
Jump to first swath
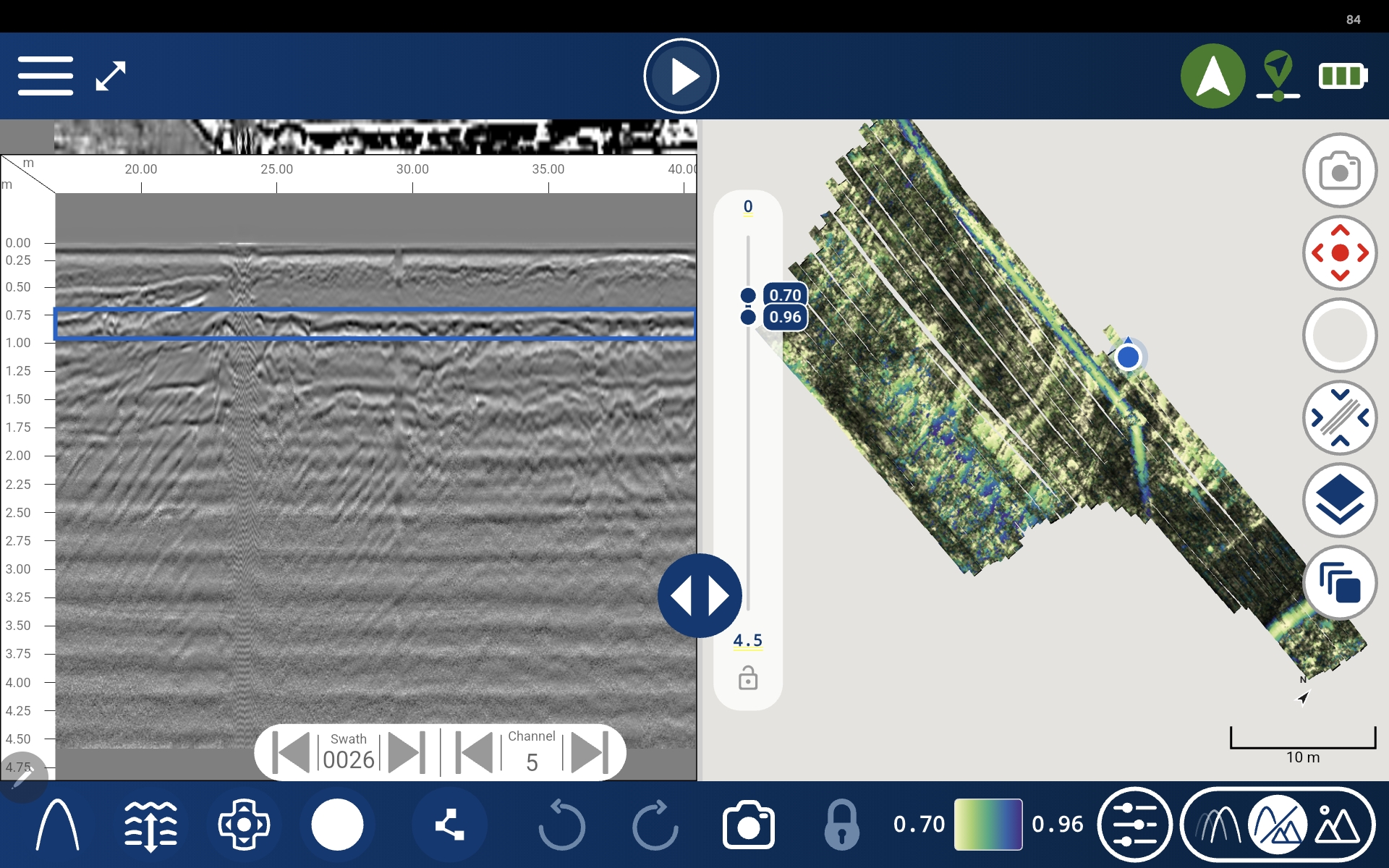tap(292, 753)
